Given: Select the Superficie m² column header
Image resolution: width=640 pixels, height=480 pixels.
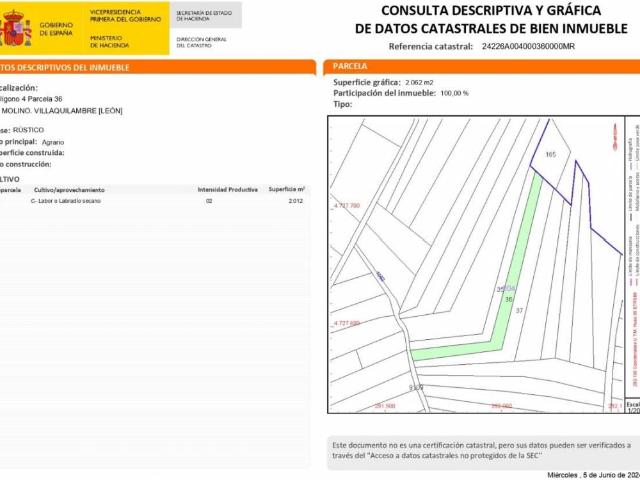Looking at the screenshot, I should point(287,188).
